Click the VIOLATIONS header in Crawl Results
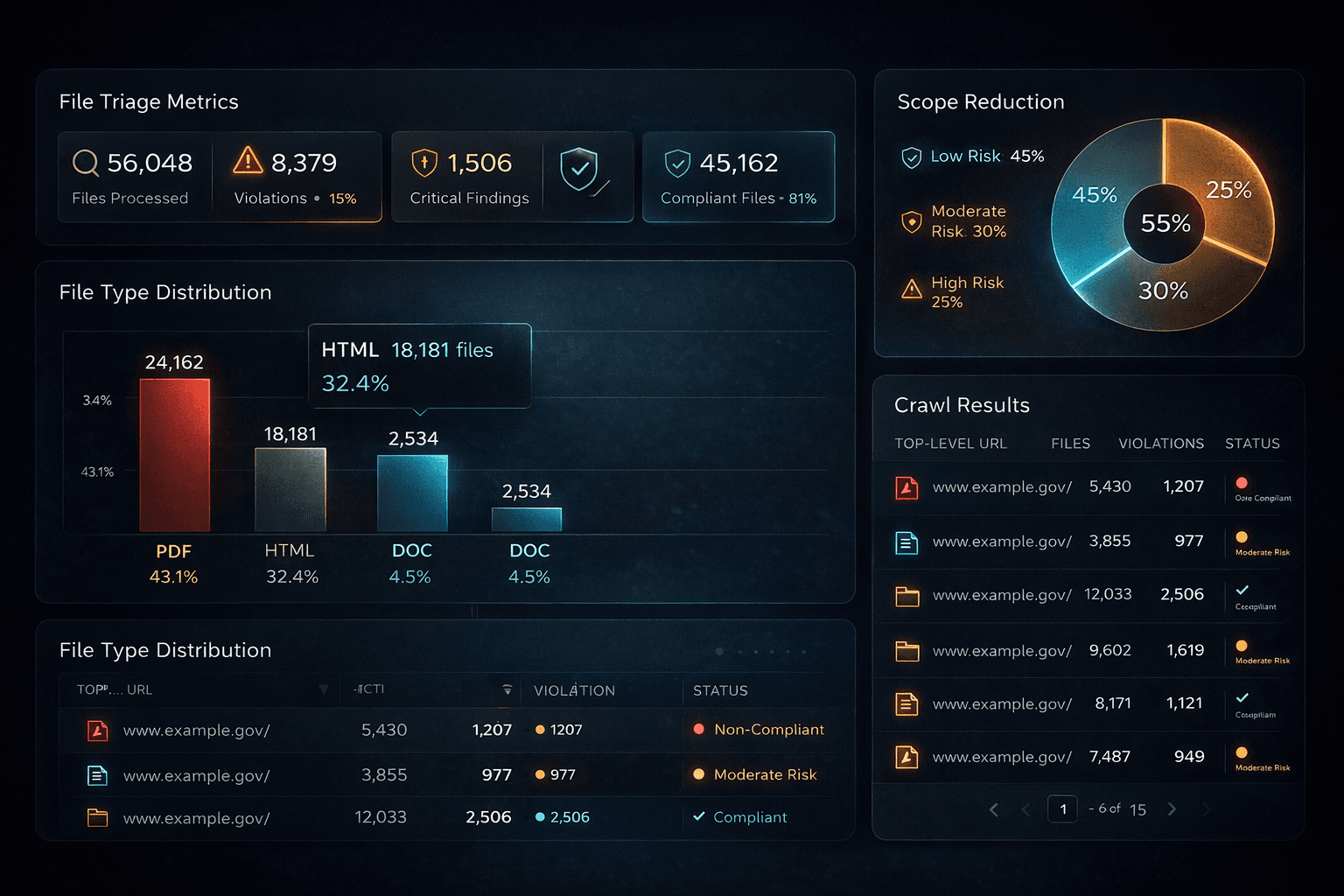This screenshot has height=896, width=1344. click(x=1161, y=444)
